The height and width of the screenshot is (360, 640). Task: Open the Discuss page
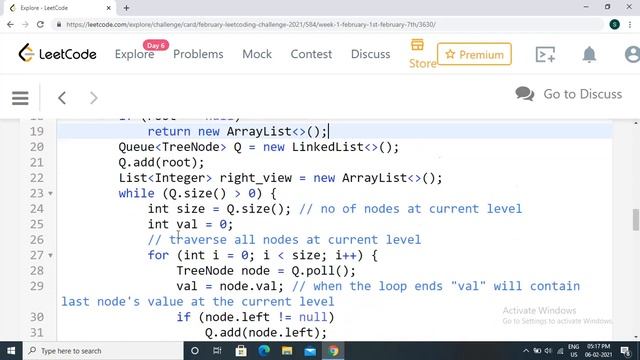pyautogui.click(x=370, y=54)
